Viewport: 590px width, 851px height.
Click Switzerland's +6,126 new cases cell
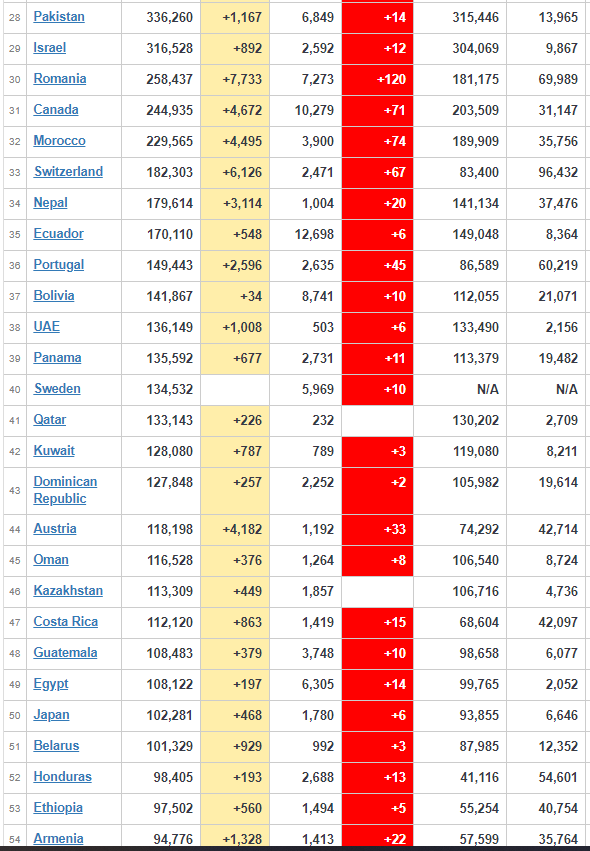pyautogui.click(x=235, y=172)
